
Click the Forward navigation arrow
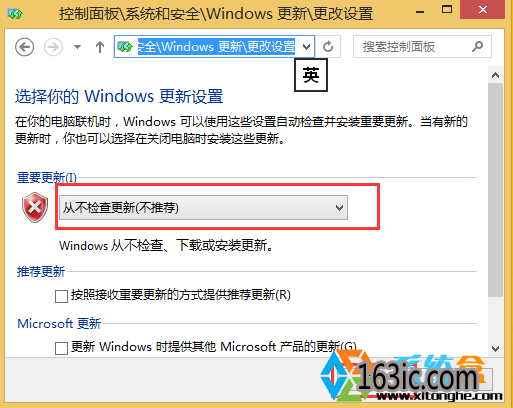[x=53, y=47]
